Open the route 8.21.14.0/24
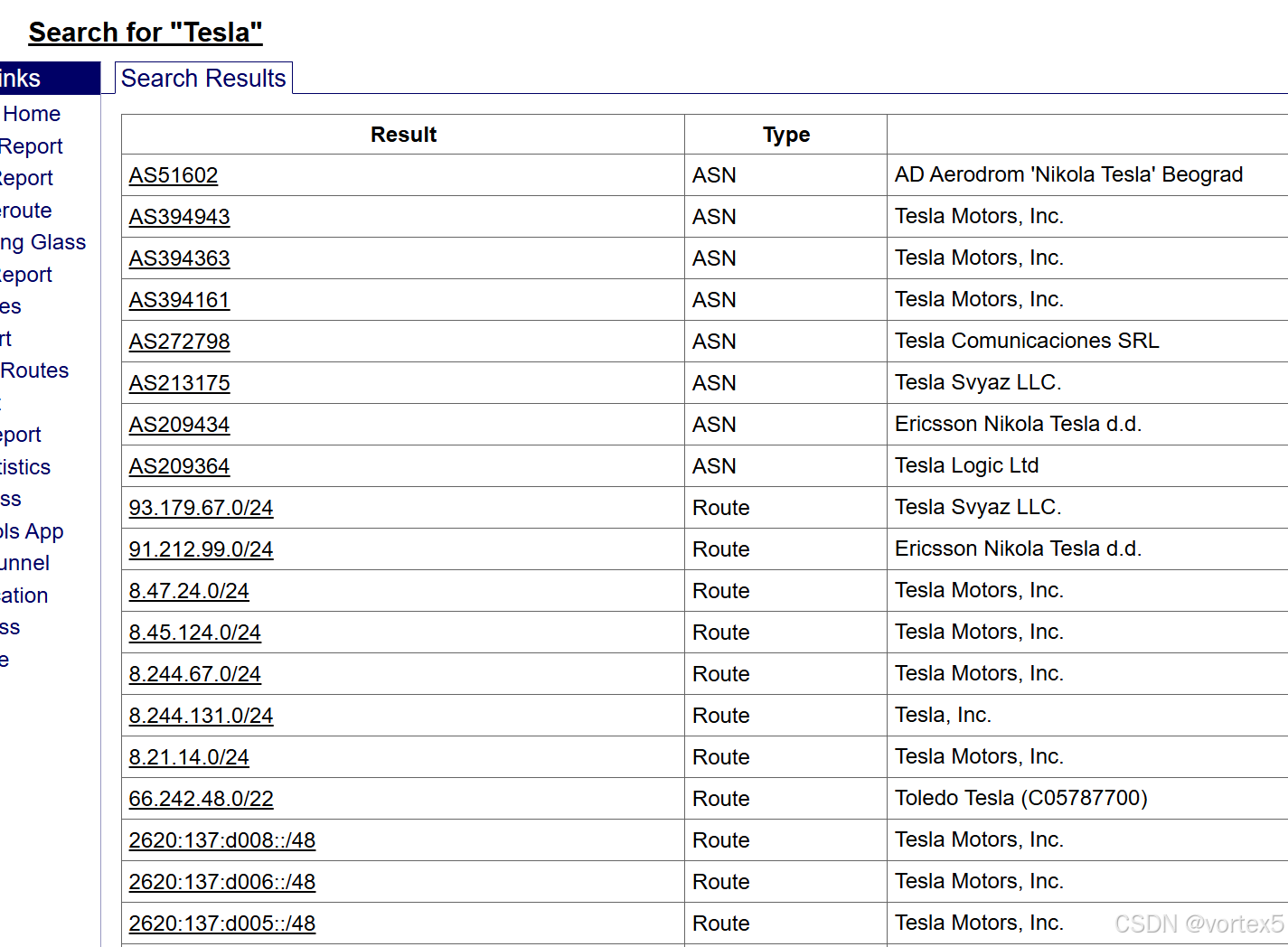 point(189,757)
